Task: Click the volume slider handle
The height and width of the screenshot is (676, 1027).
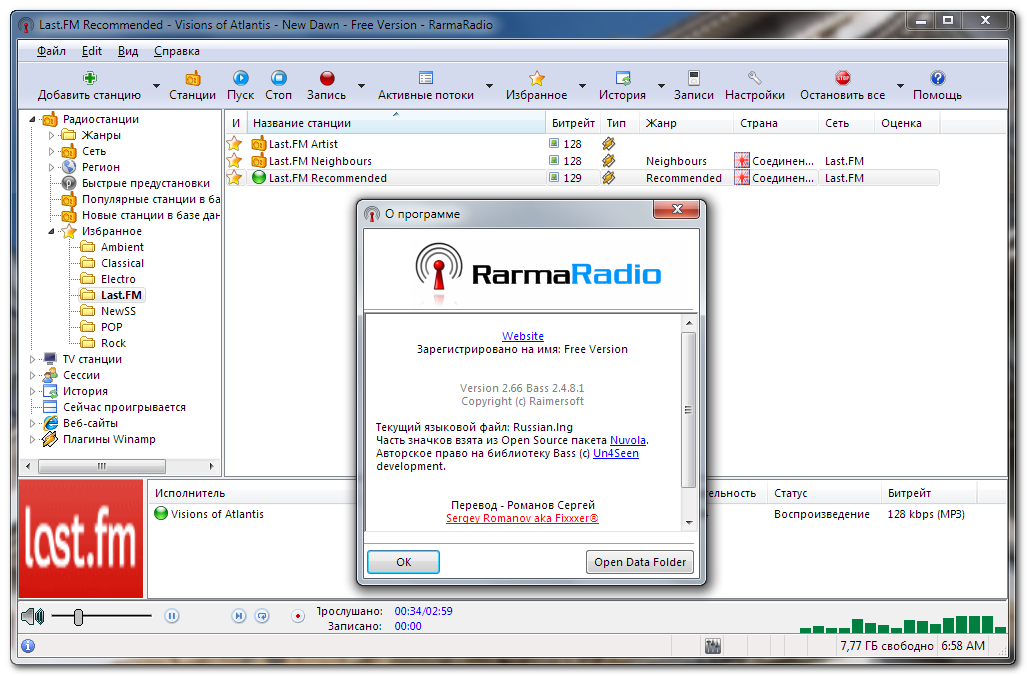Action: (x=79, y=616)
